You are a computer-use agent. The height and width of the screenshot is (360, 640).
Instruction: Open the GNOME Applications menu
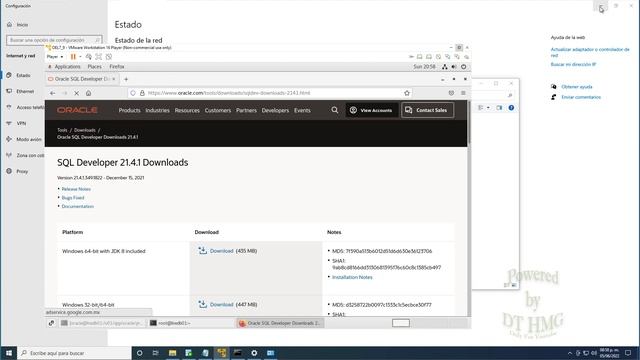coord(64,67)
